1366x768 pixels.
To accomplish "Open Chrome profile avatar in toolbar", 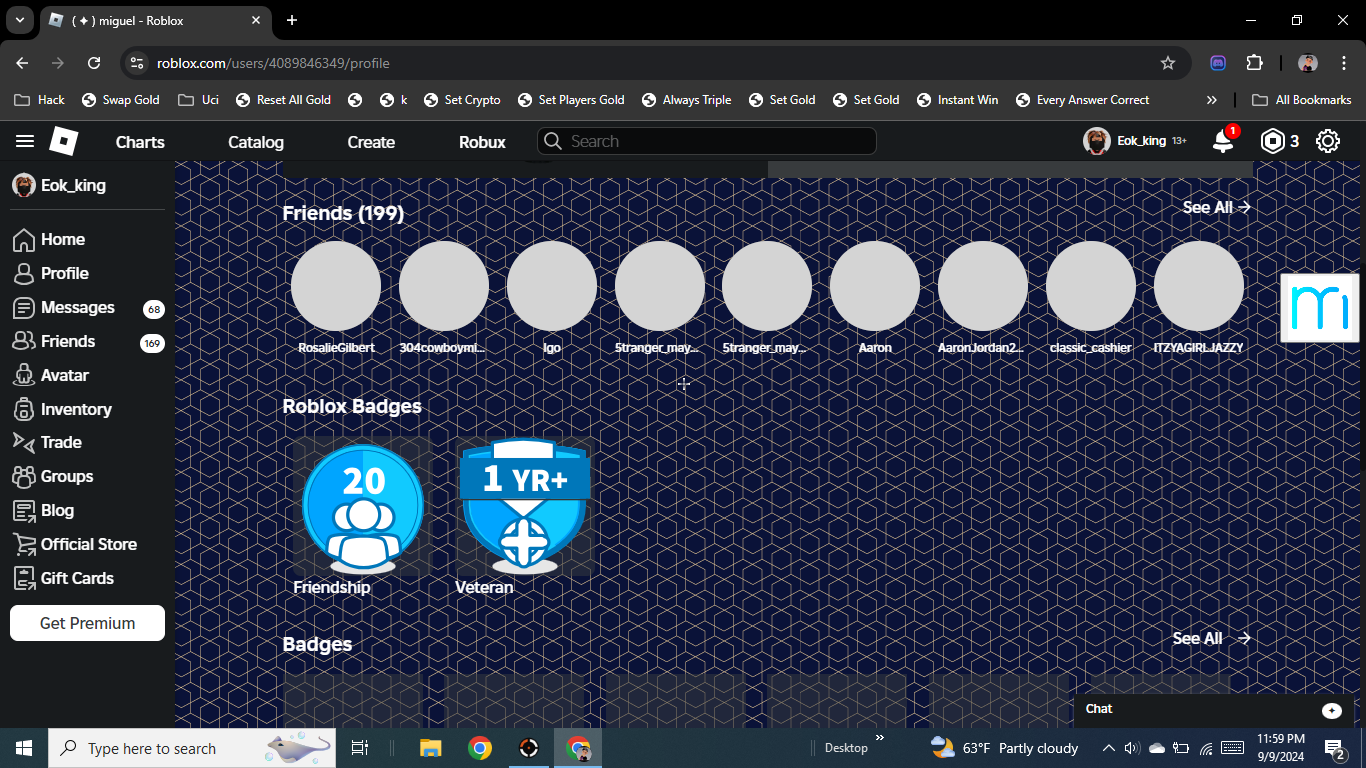I will 1308,63.
